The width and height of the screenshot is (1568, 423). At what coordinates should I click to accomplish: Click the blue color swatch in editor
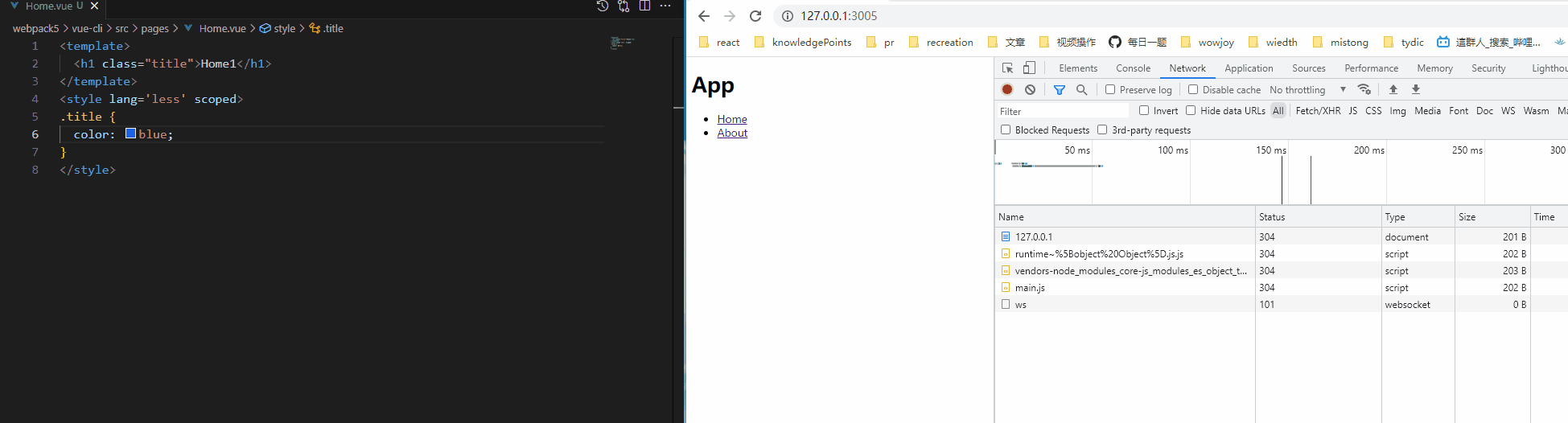pyautogui.click(x=130, y=133)
